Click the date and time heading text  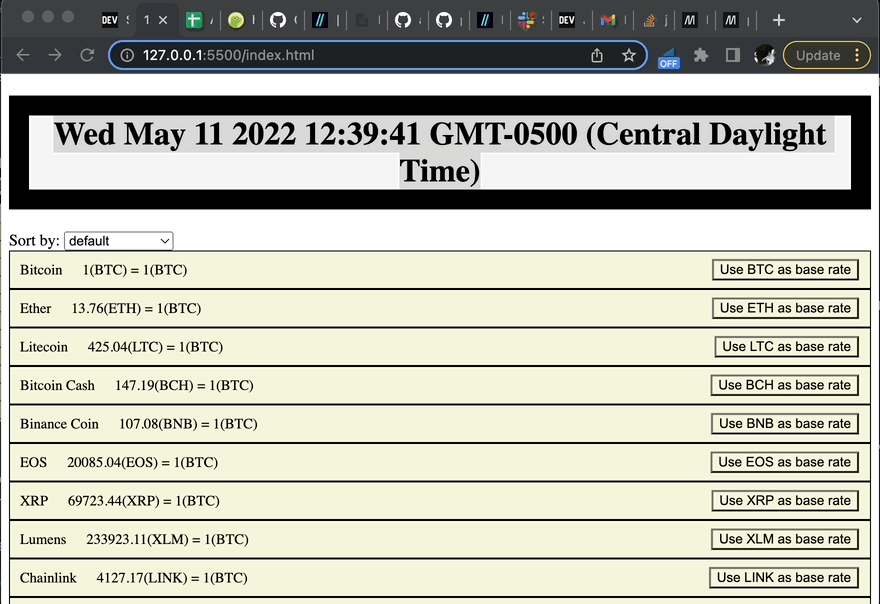click(x=440, y=152)
